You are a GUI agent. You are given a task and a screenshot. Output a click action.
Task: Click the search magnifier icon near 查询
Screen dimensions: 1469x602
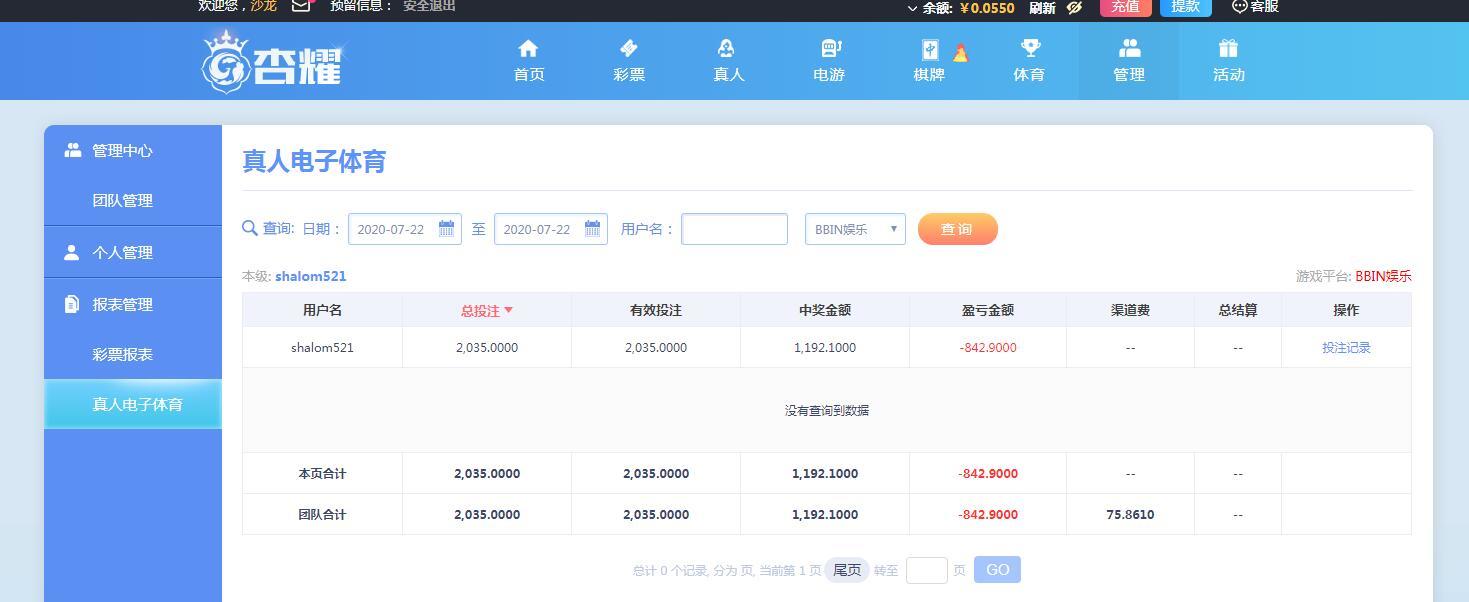click(x=250, y=228)
